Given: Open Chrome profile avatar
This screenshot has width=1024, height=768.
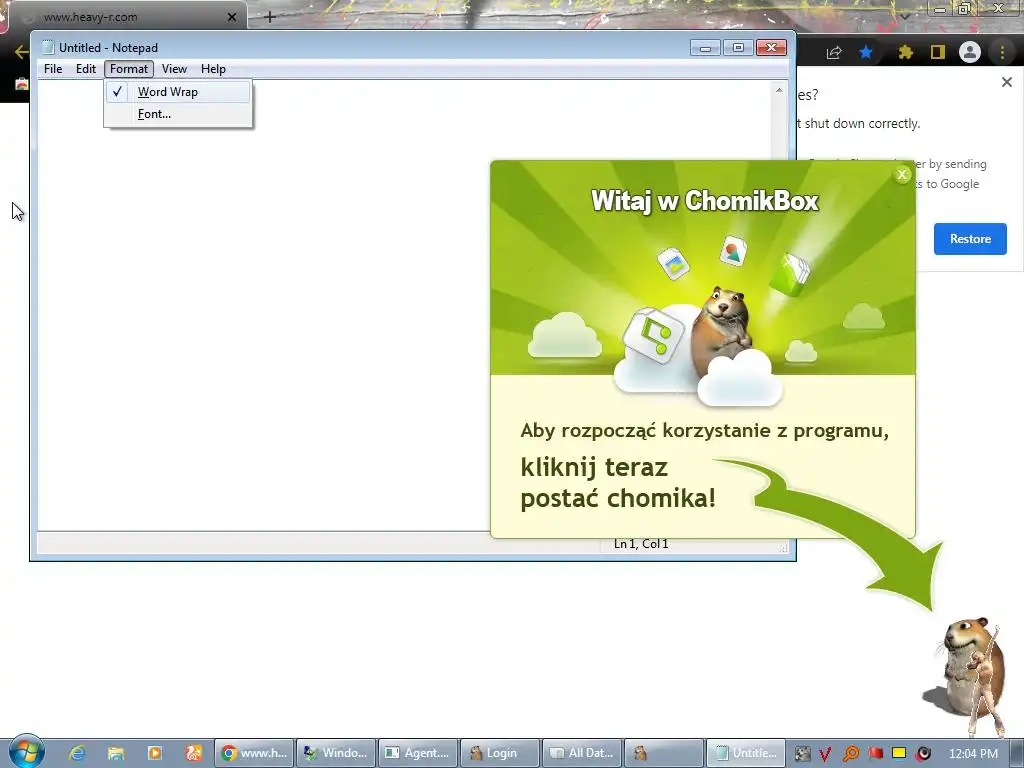Looking at the screenshot, I should pos(970,52).
